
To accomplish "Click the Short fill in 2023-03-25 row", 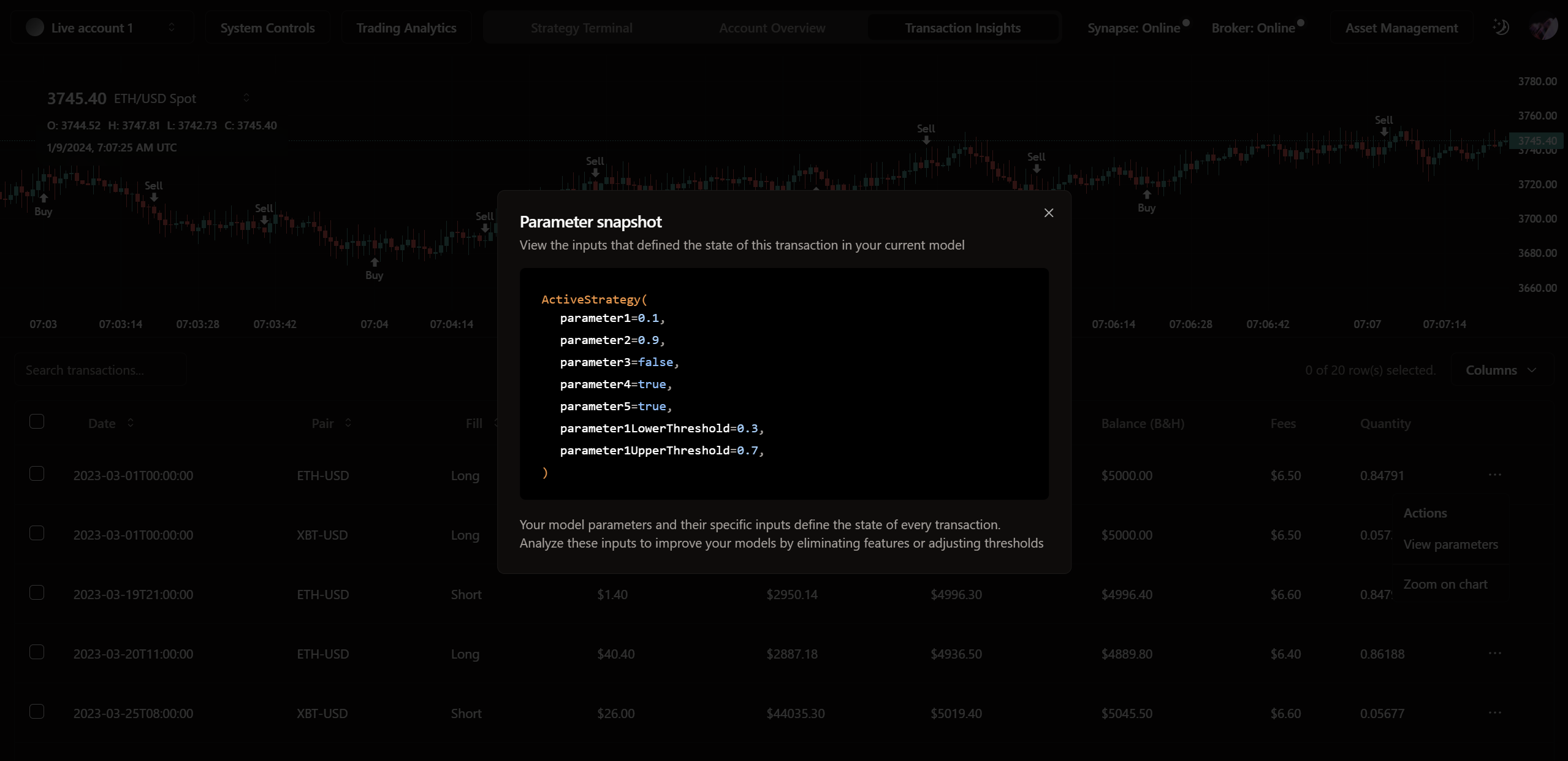I will tap(466, 713).
